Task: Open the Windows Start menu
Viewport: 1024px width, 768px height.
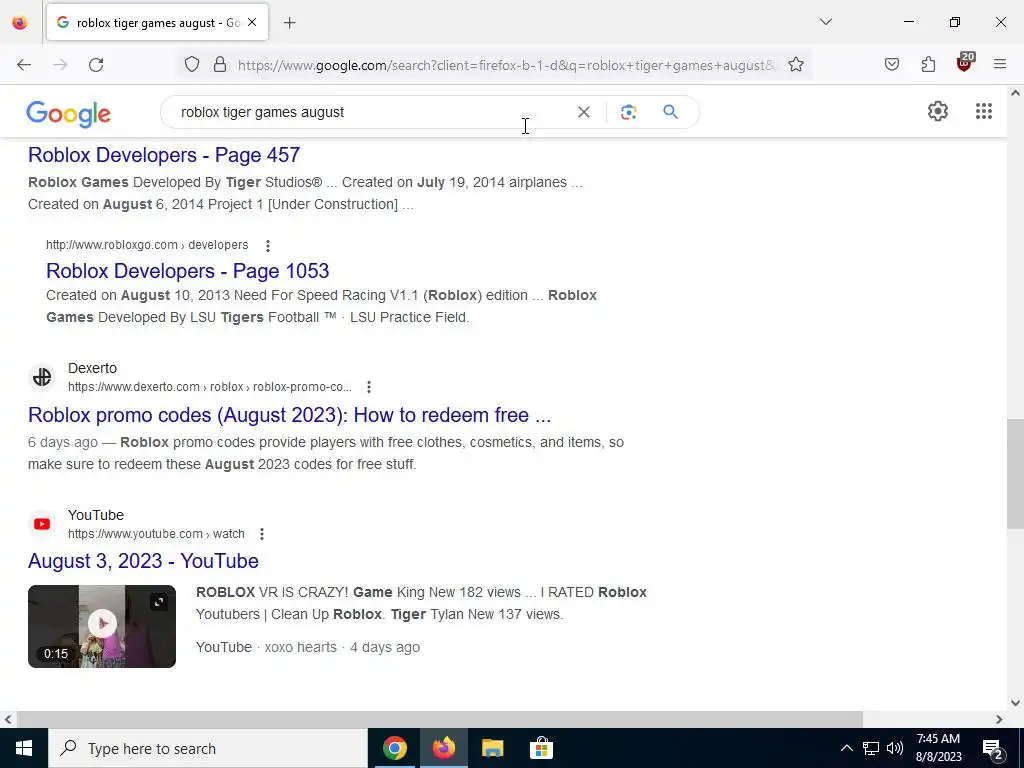Action: tap(24, 748)
